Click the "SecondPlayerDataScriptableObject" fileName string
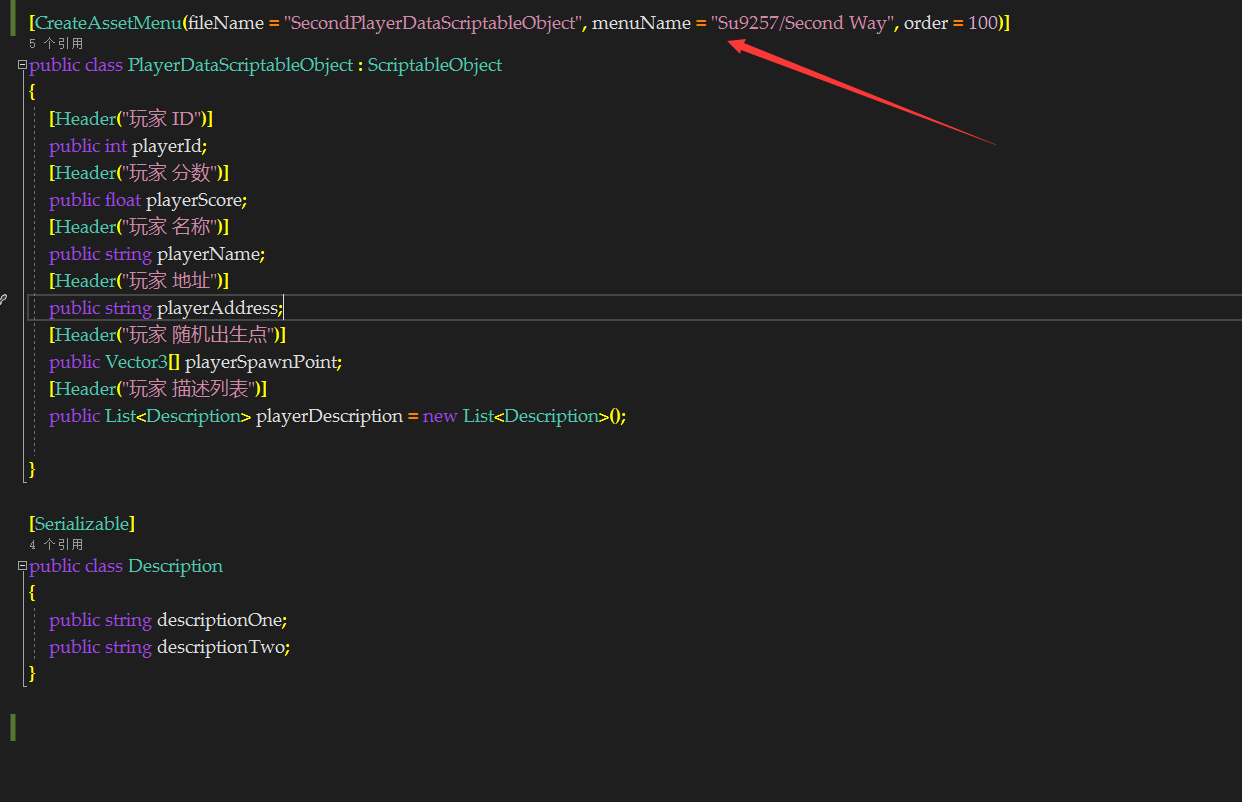Image resolution: width=1242 pixels, height=802 pixels. [x=432, y=22]
